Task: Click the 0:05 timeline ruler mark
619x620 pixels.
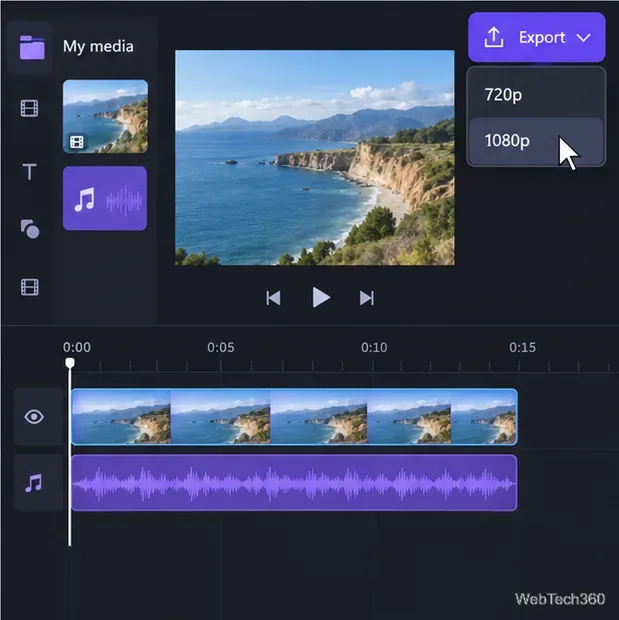Action: [x=221, y=348]
